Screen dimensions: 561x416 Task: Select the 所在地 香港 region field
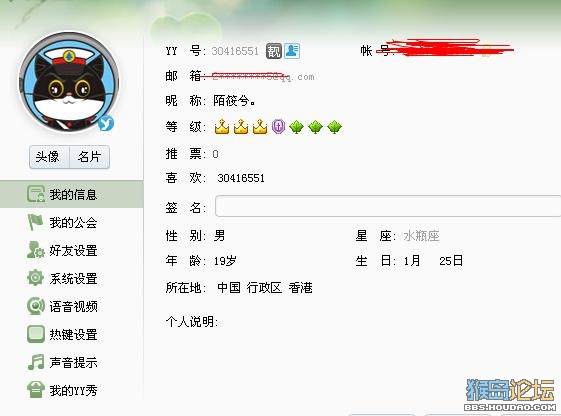pos(301,288)
